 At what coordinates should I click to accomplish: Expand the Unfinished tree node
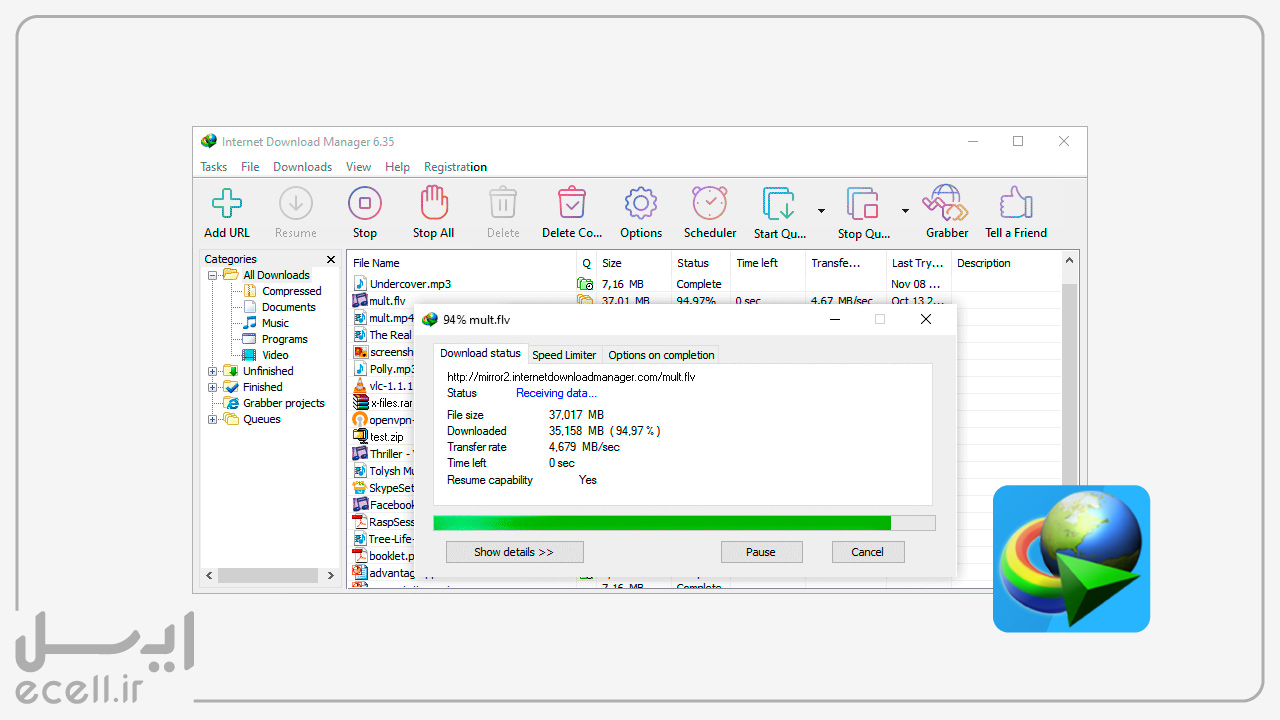[212, 371]
